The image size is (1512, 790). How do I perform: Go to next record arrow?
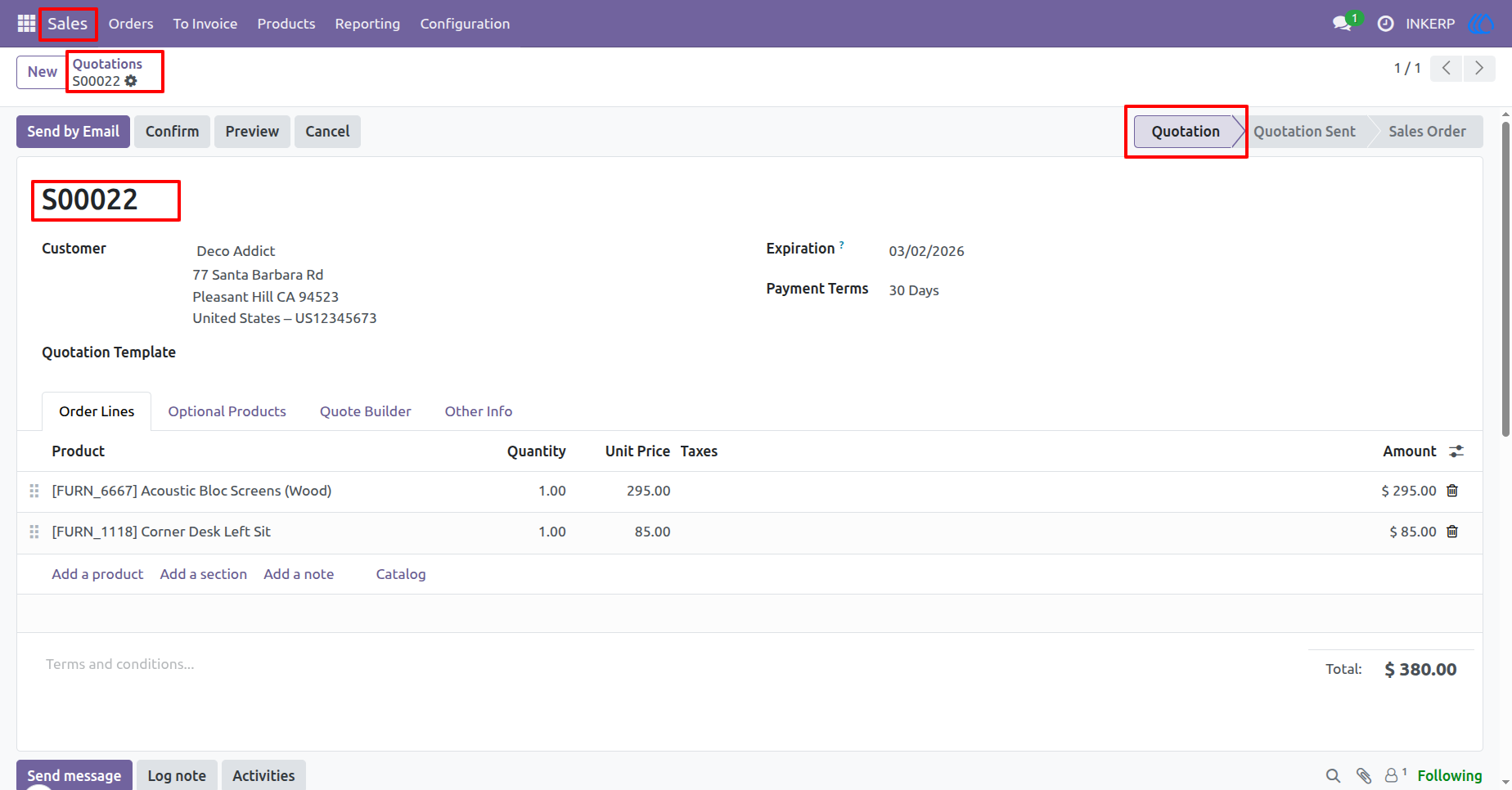[x=1479, y=68]
